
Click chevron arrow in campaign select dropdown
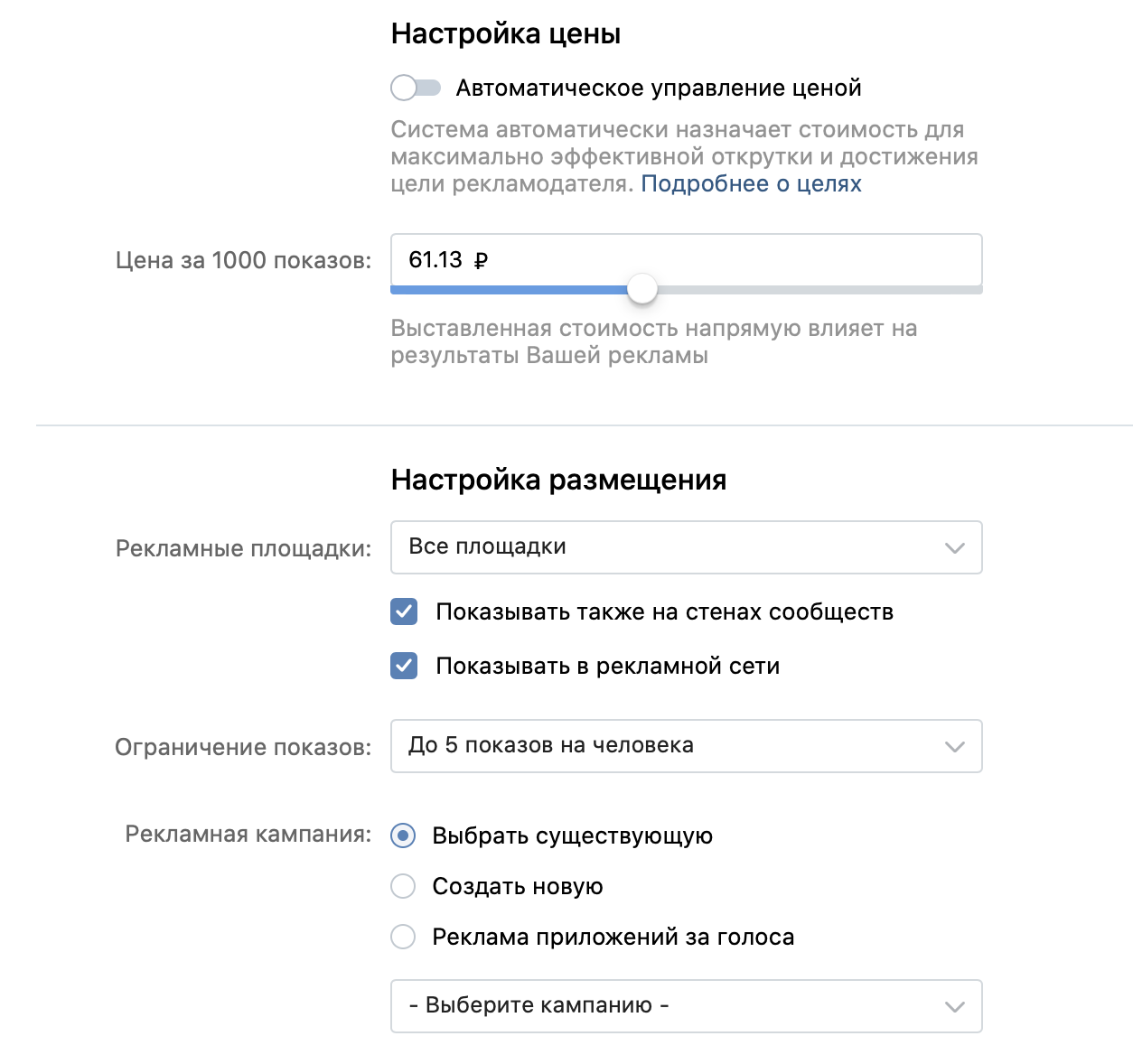point(954,1007)
